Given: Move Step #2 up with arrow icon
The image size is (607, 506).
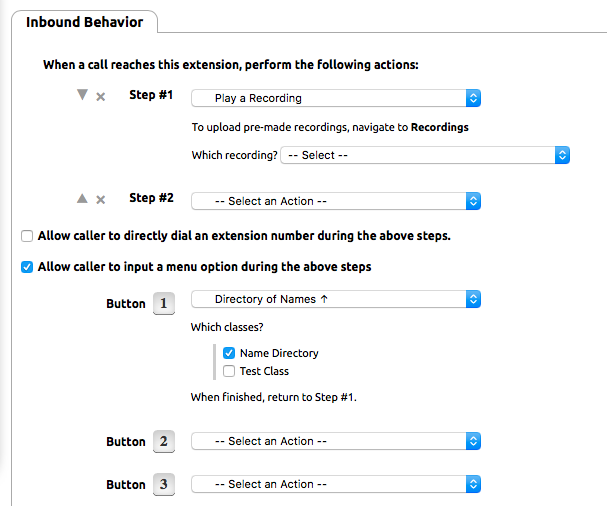Looking at the screenshot, I should (83, 199).
